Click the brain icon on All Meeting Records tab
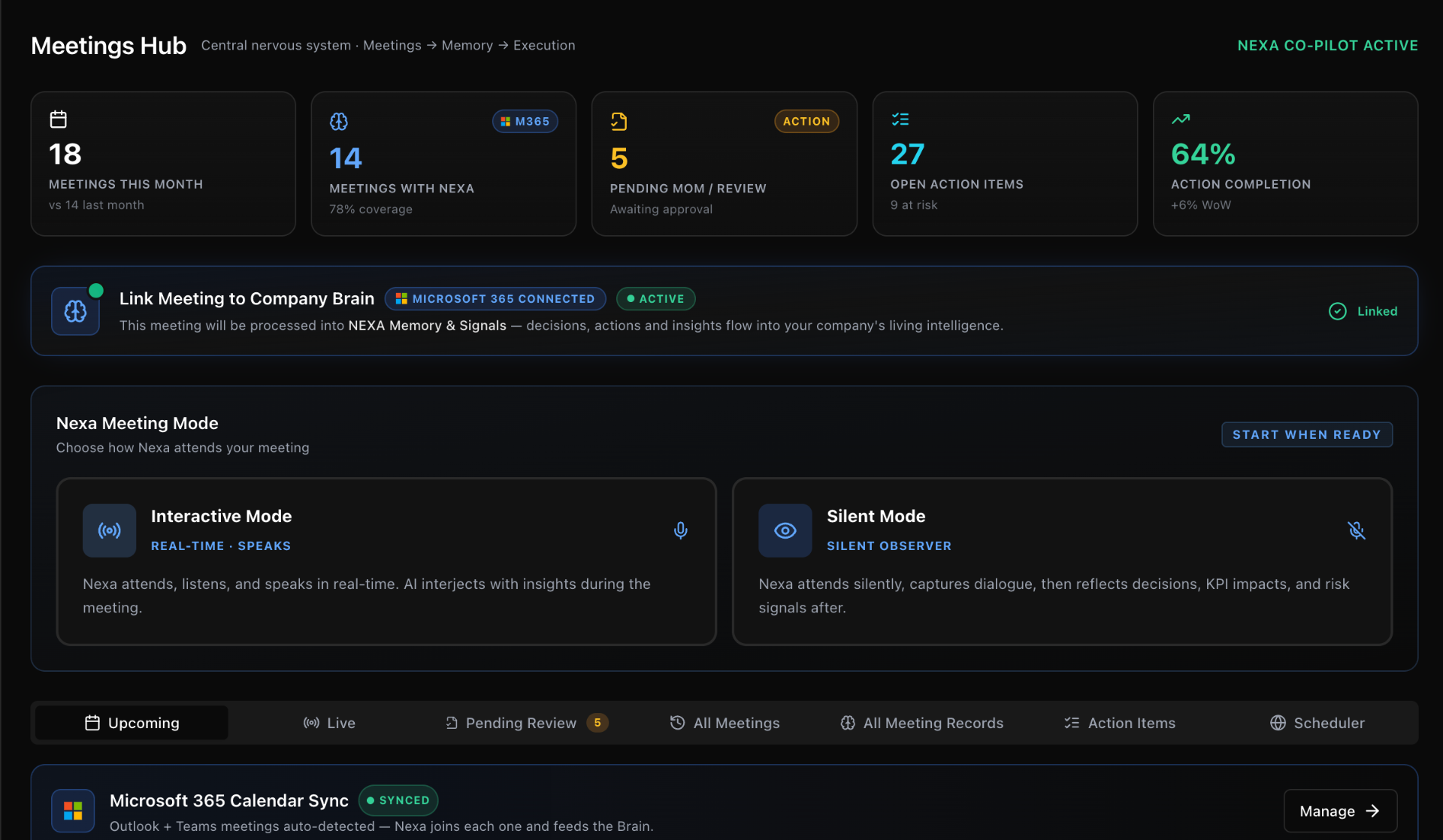1443x840 pixels. tap(848, 723)
